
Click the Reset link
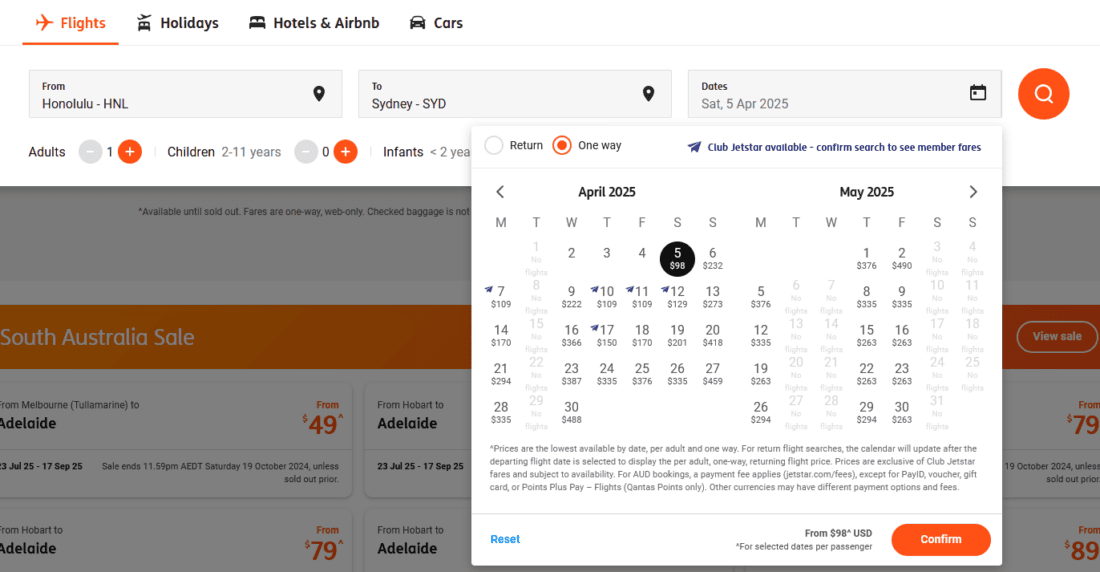[505, 539]
